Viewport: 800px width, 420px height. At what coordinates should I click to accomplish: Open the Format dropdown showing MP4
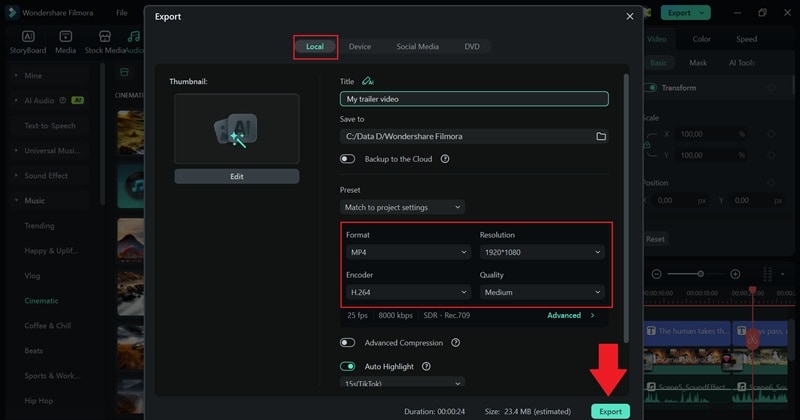(x=408, y=252)
